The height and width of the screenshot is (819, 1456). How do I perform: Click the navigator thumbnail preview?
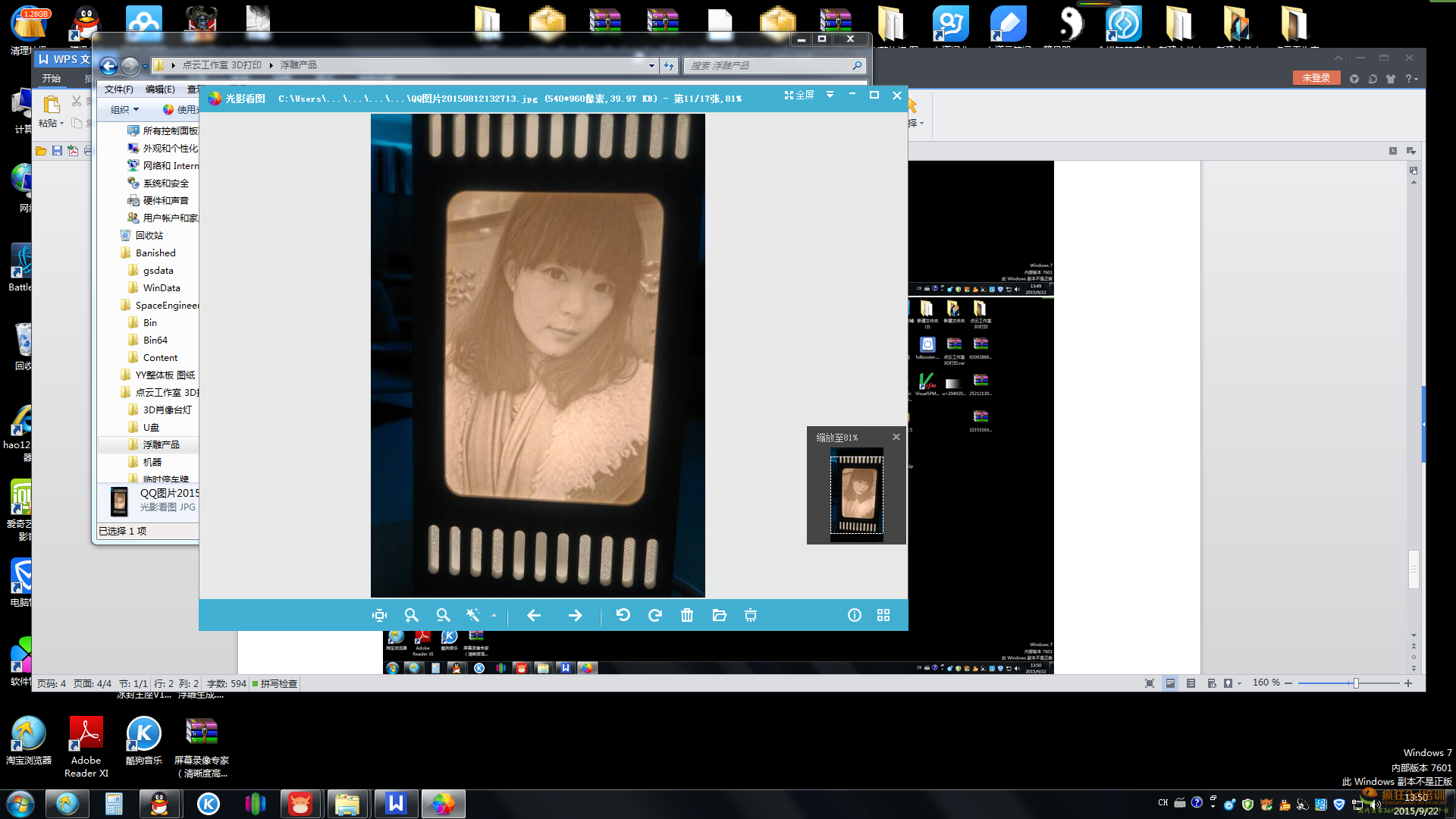[857, 494]
